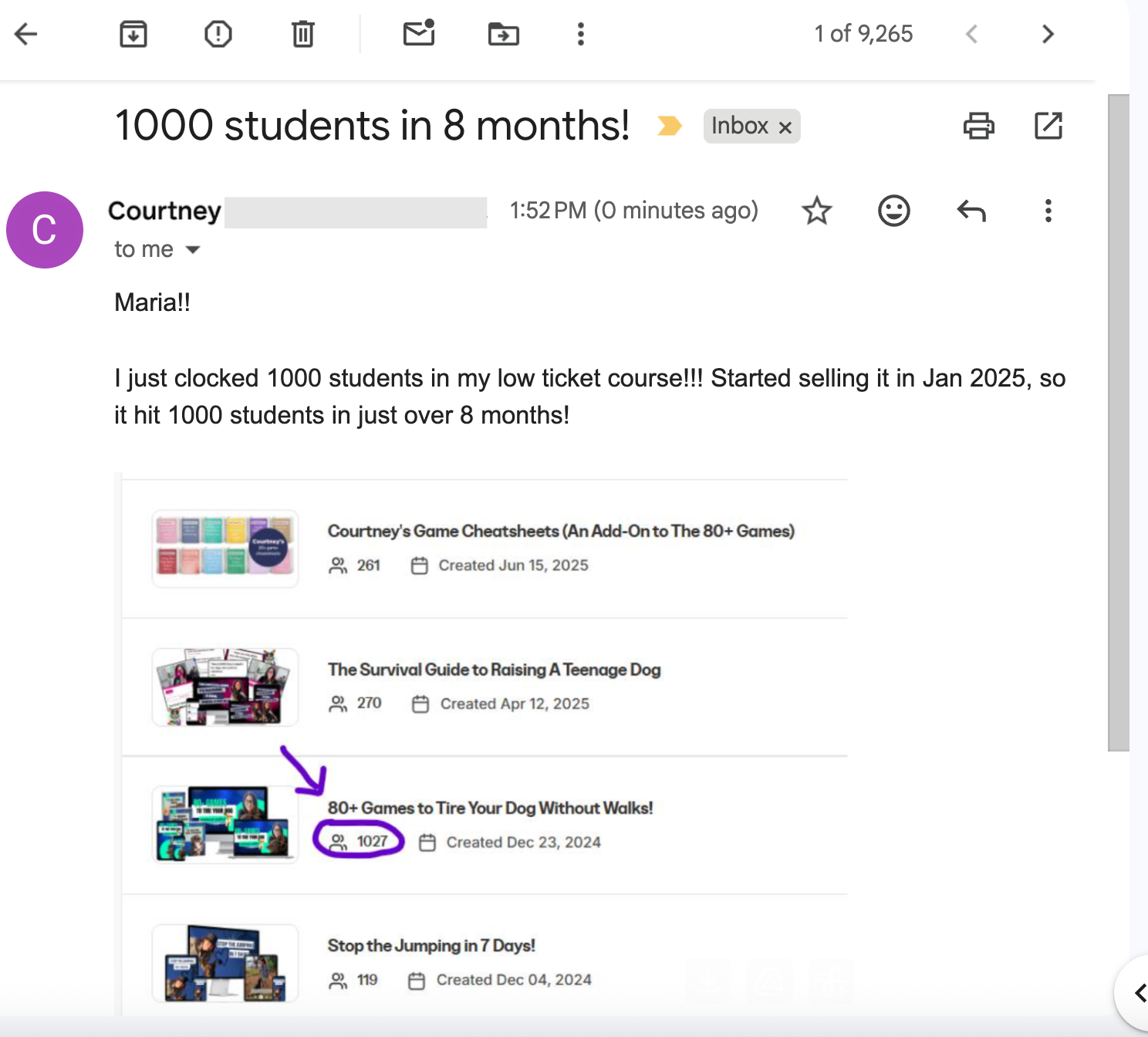Open message More menu beside reply

1048,211
